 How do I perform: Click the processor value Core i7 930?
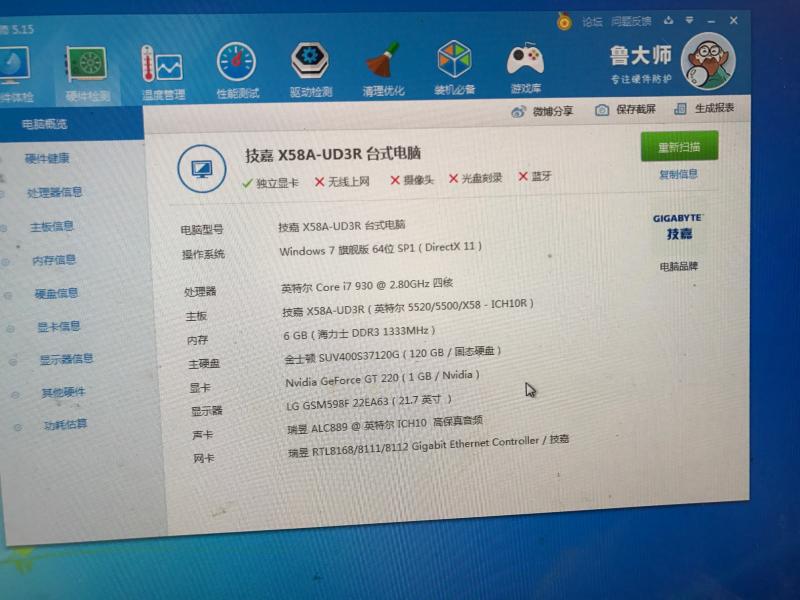point(367,286)
